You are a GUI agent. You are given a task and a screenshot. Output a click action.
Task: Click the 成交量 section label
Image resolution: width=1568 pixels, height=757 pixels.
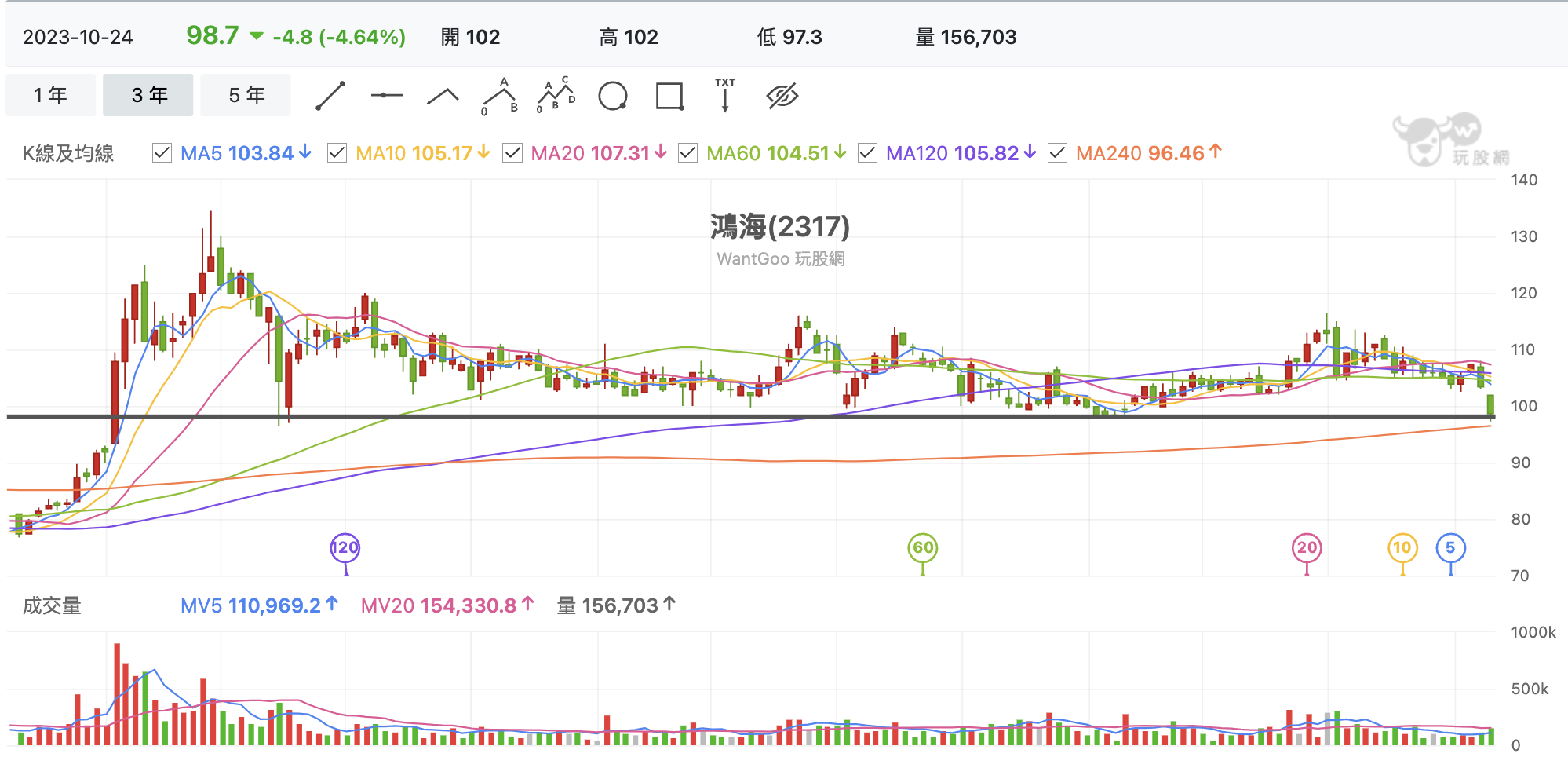pyautogui.click(x=52, y=605)
